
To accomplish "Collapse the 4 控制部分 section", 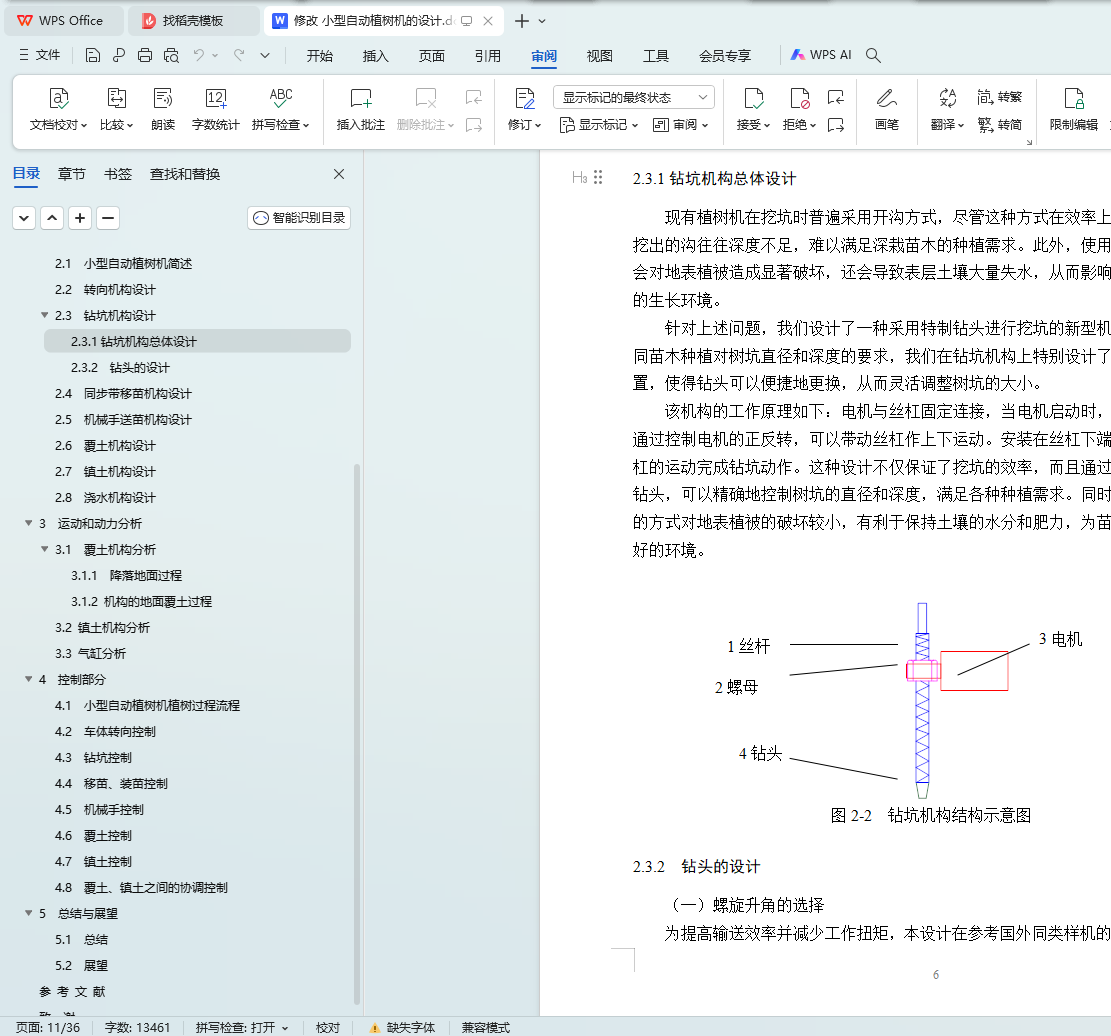I will (x=29, y=679).
